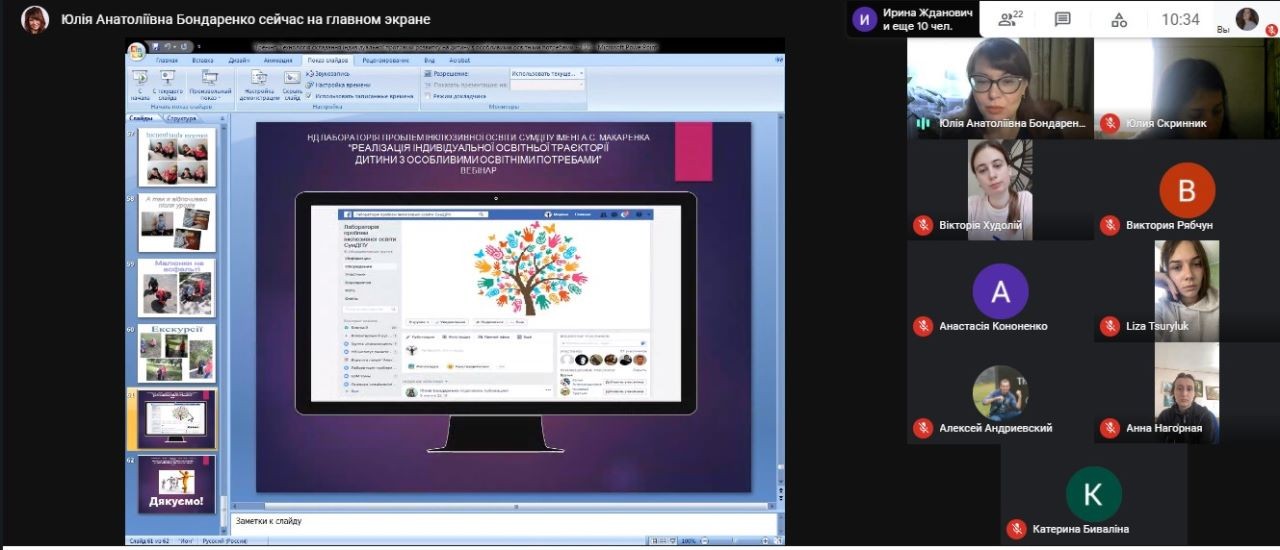This screenshot has width=1280, height=550.
Task: Switch to the Structure outline tab
Action: tap(181, 118)
